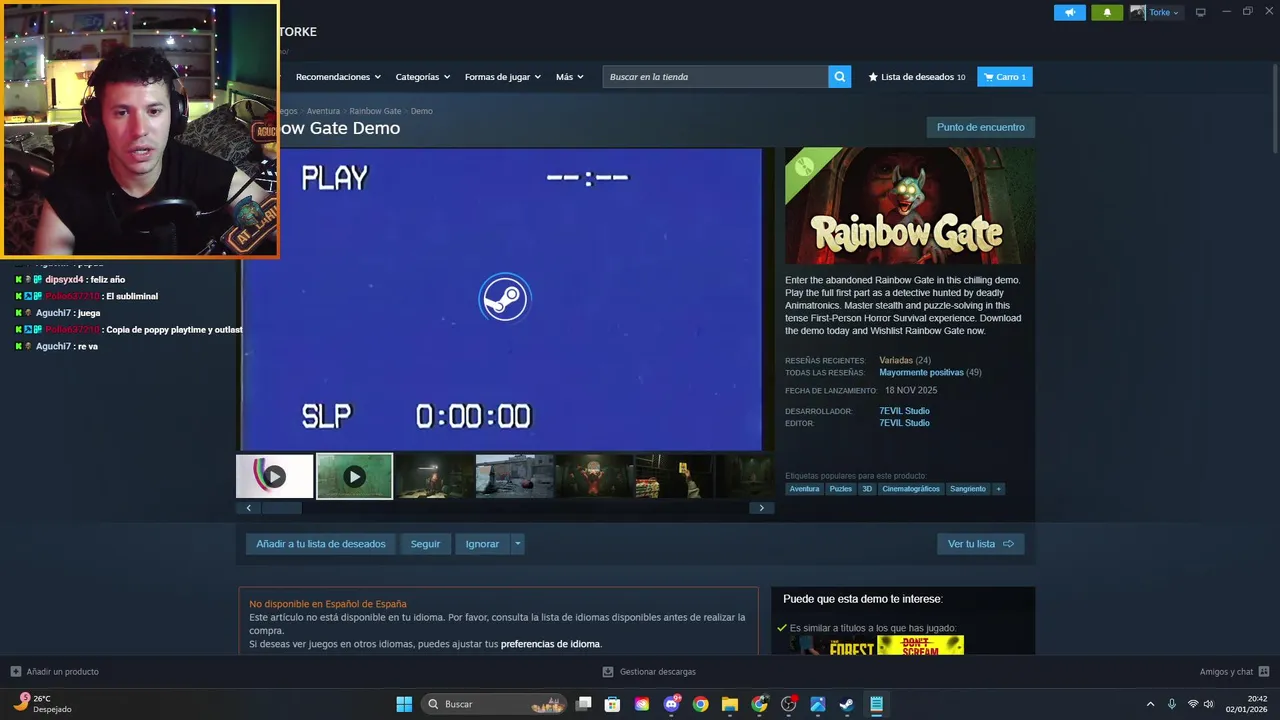Open Windows Start menu
Viewport: 1280px width, 720px height.
404,704
